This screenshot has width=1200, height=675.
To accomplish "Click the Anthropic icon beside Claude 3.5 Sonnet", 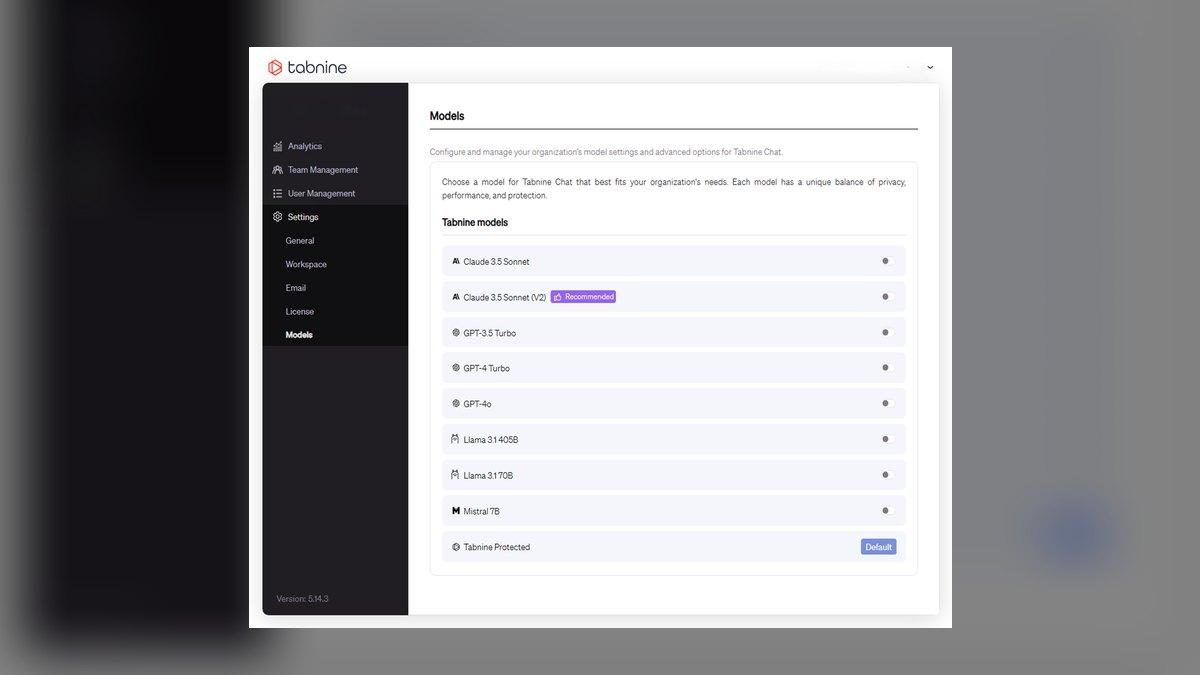I will point(456,261).
